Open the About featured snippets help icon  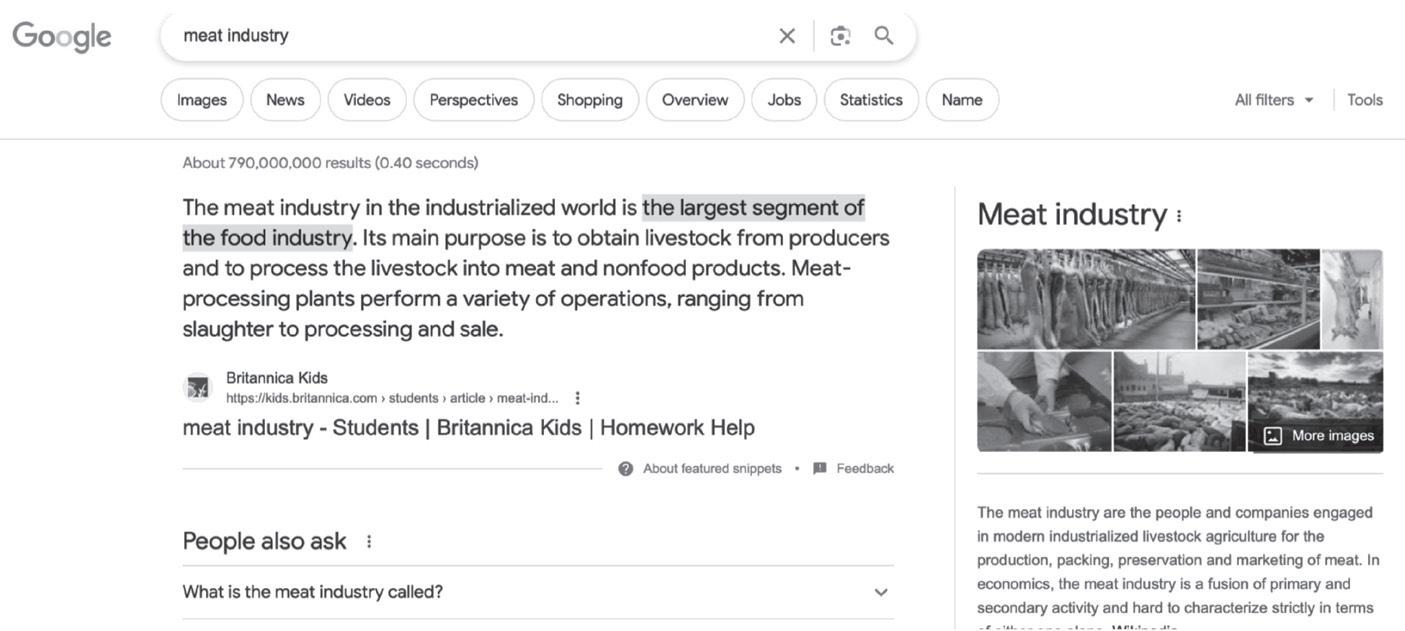pos(626,469)
